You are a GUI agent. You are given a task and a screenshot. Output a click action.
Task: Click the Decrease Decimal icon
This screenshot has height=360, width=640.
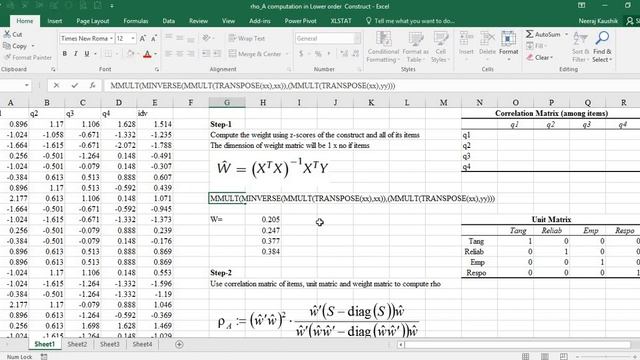tap(356, 53)
